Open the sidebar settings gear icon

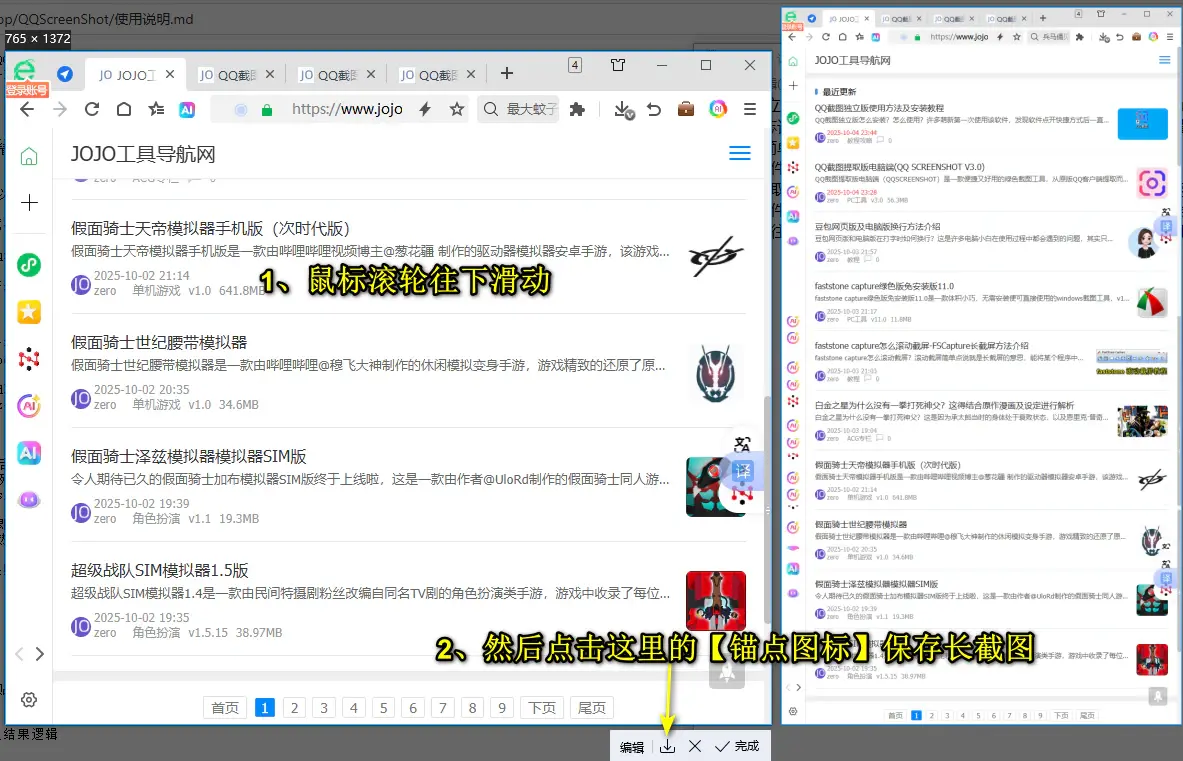point(29,699)
